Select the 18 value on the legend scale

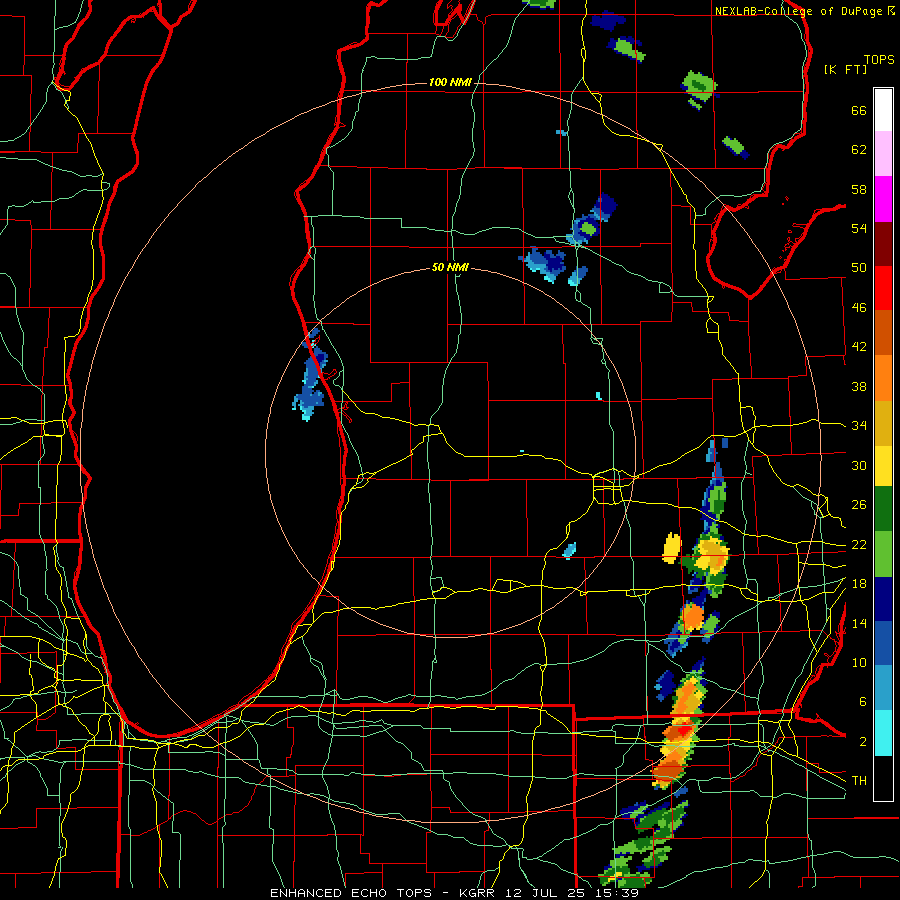click(859, 584)
